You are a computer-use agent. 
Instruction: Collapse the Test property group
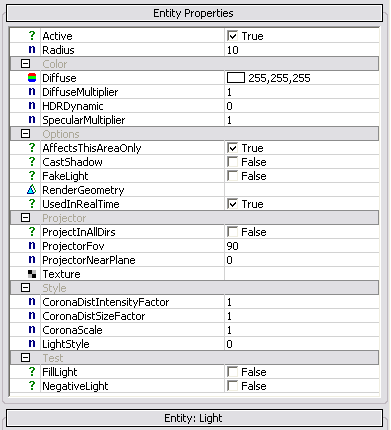click(26, 358)
